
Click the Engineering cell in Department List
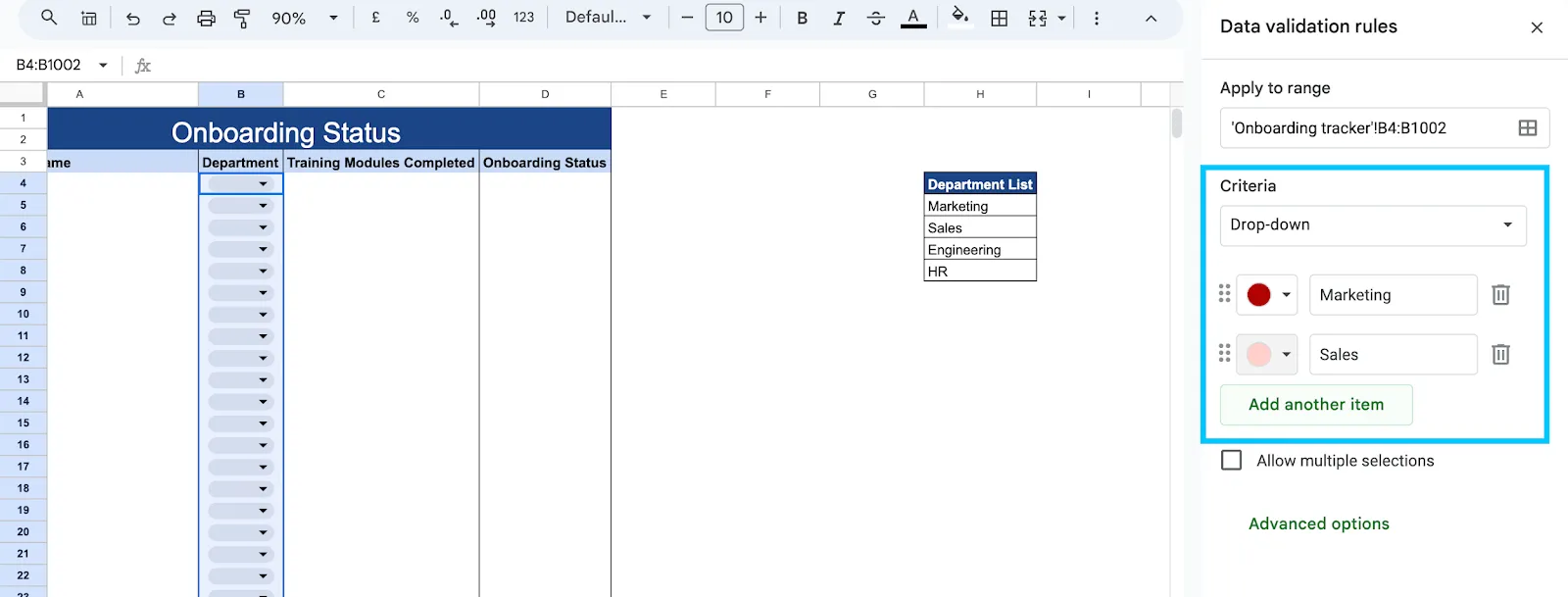tap(980, 250)
